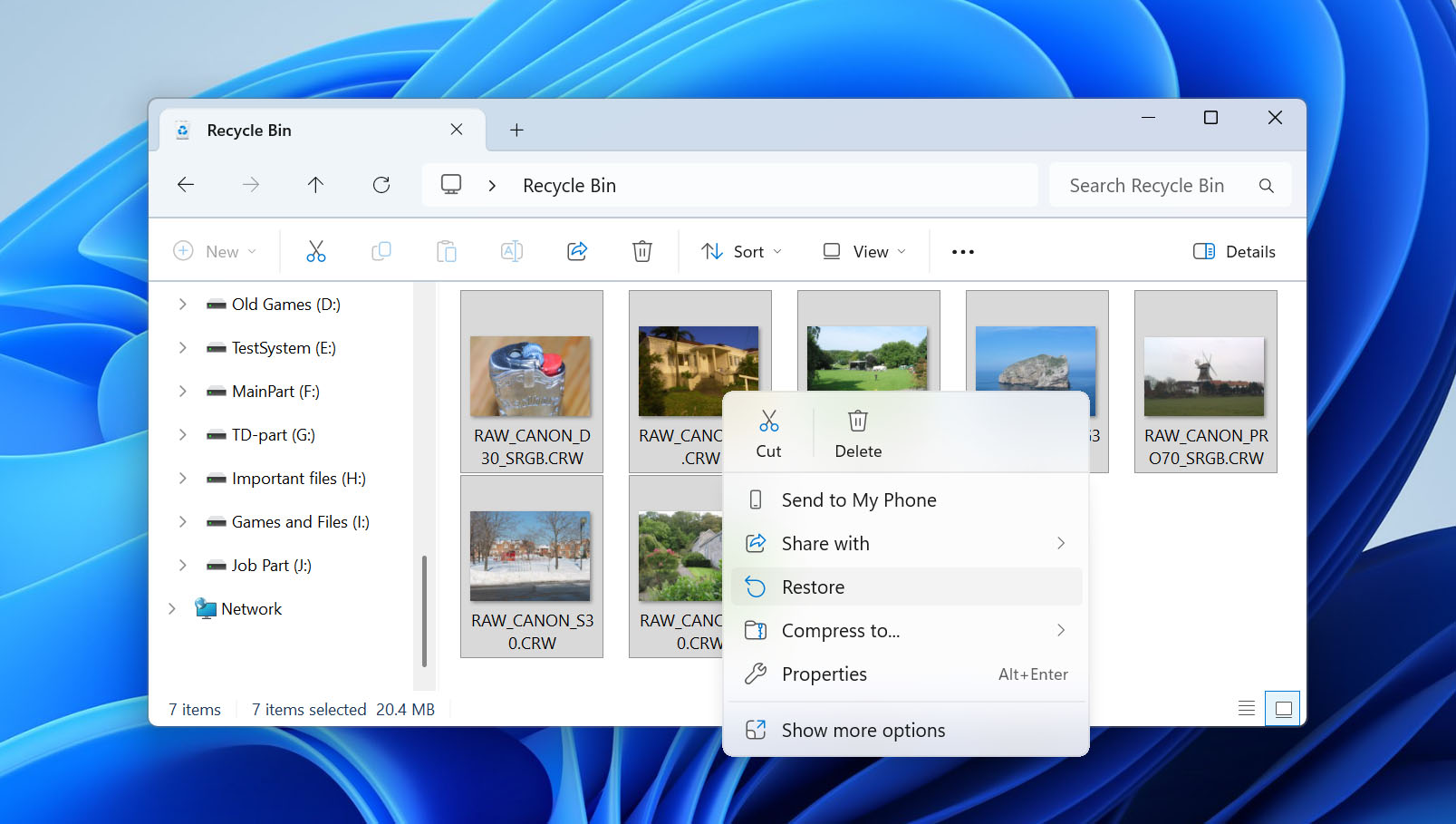Image resolution: width=1456 pixels, height=824 pixels.
Task: Close the Recycle Bin tab
Action: click(457, 130)
